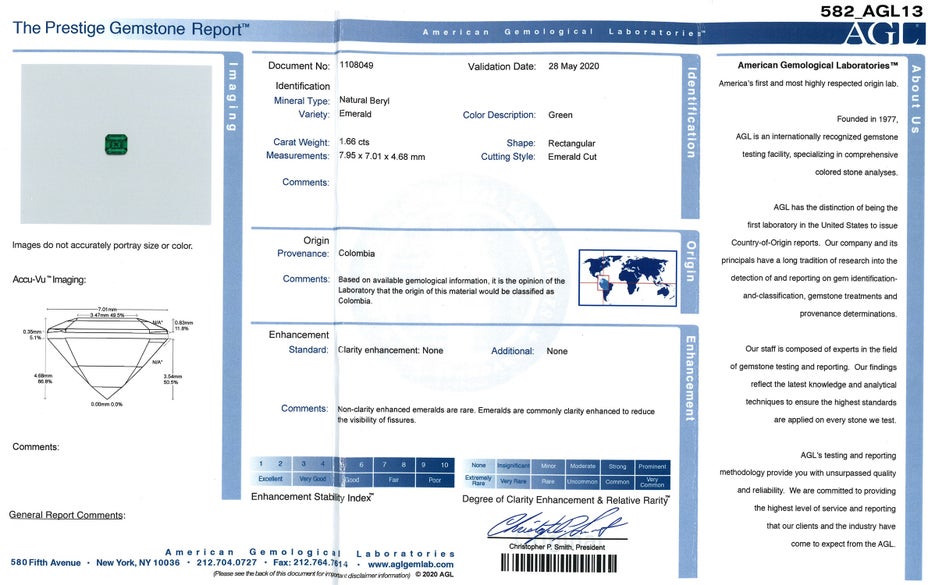Image resolution: width=928 pixels, height=585 pixels.
Task: Select the Poor stability index cell
Action: click(434, 479)
